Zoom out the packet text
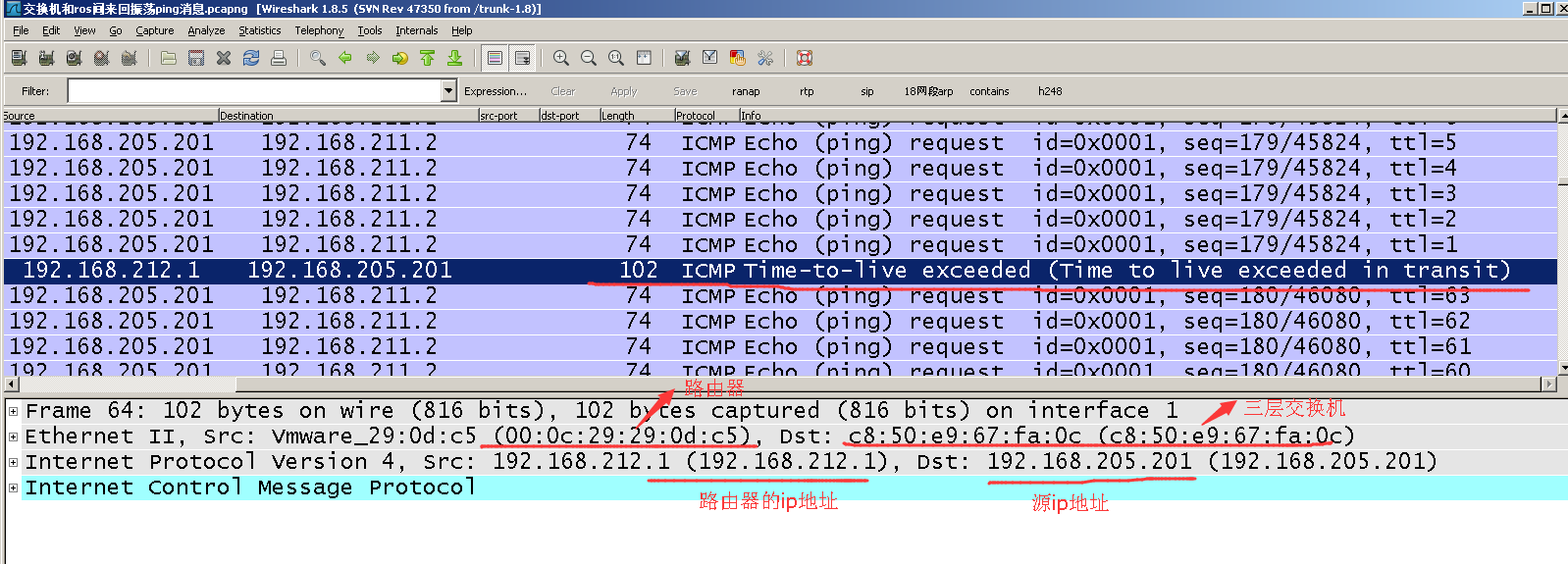This screenshot has width=1568, height=564. click(x=589, y=58)
